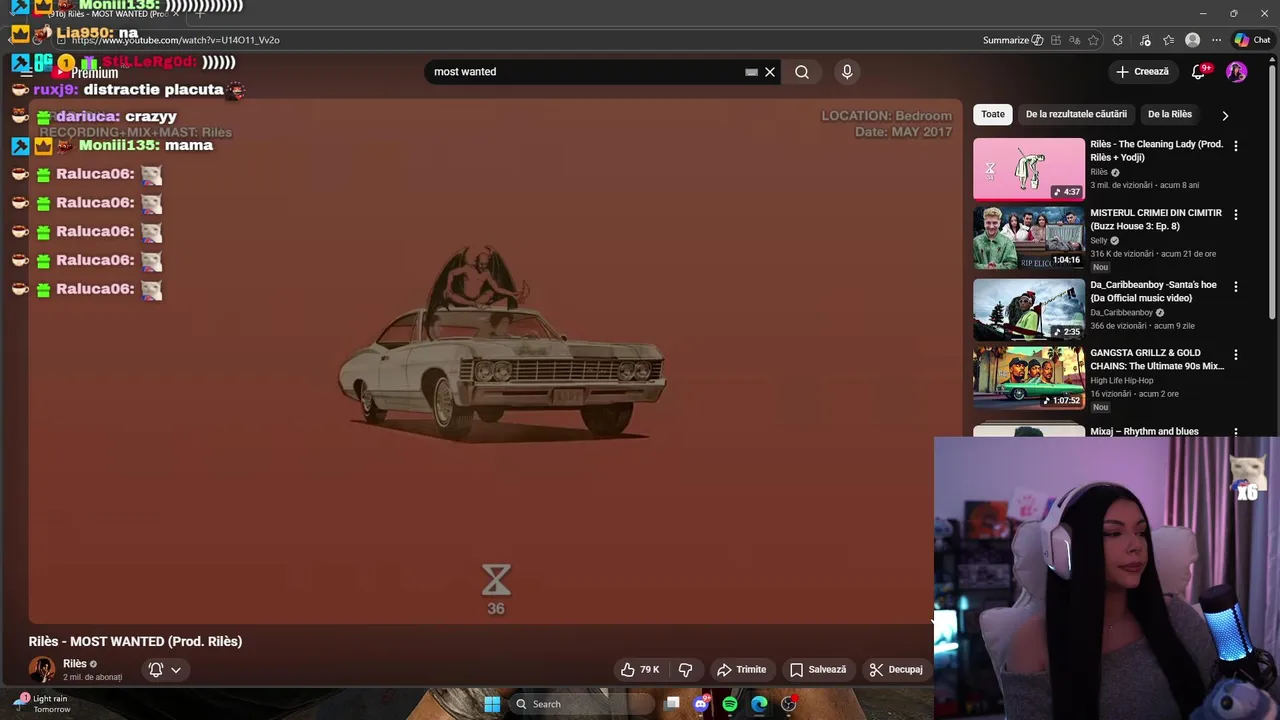Share video via Trimite button

coord(741,670)
